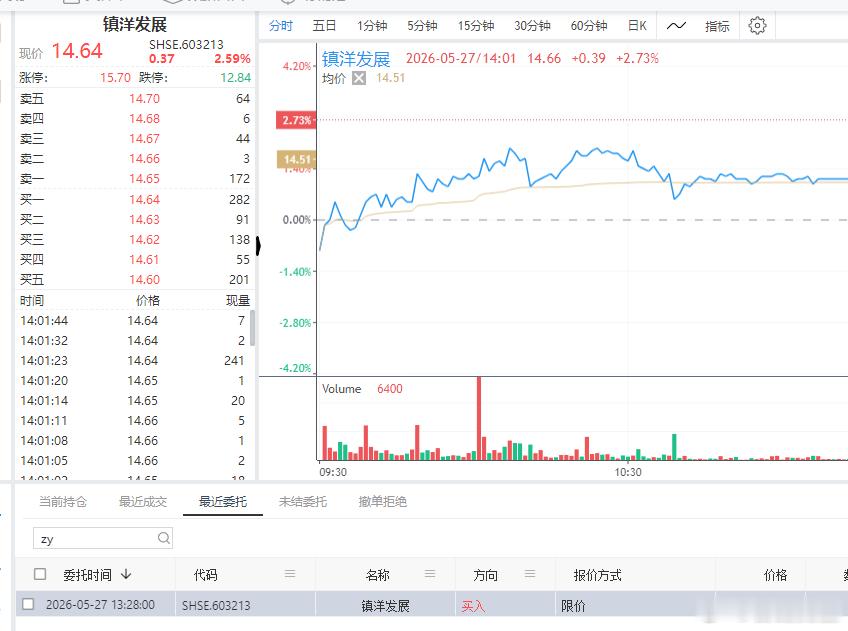
Task: Click 卖五 price 14.70
Action: pyautogui.click(x=144, y=98)
